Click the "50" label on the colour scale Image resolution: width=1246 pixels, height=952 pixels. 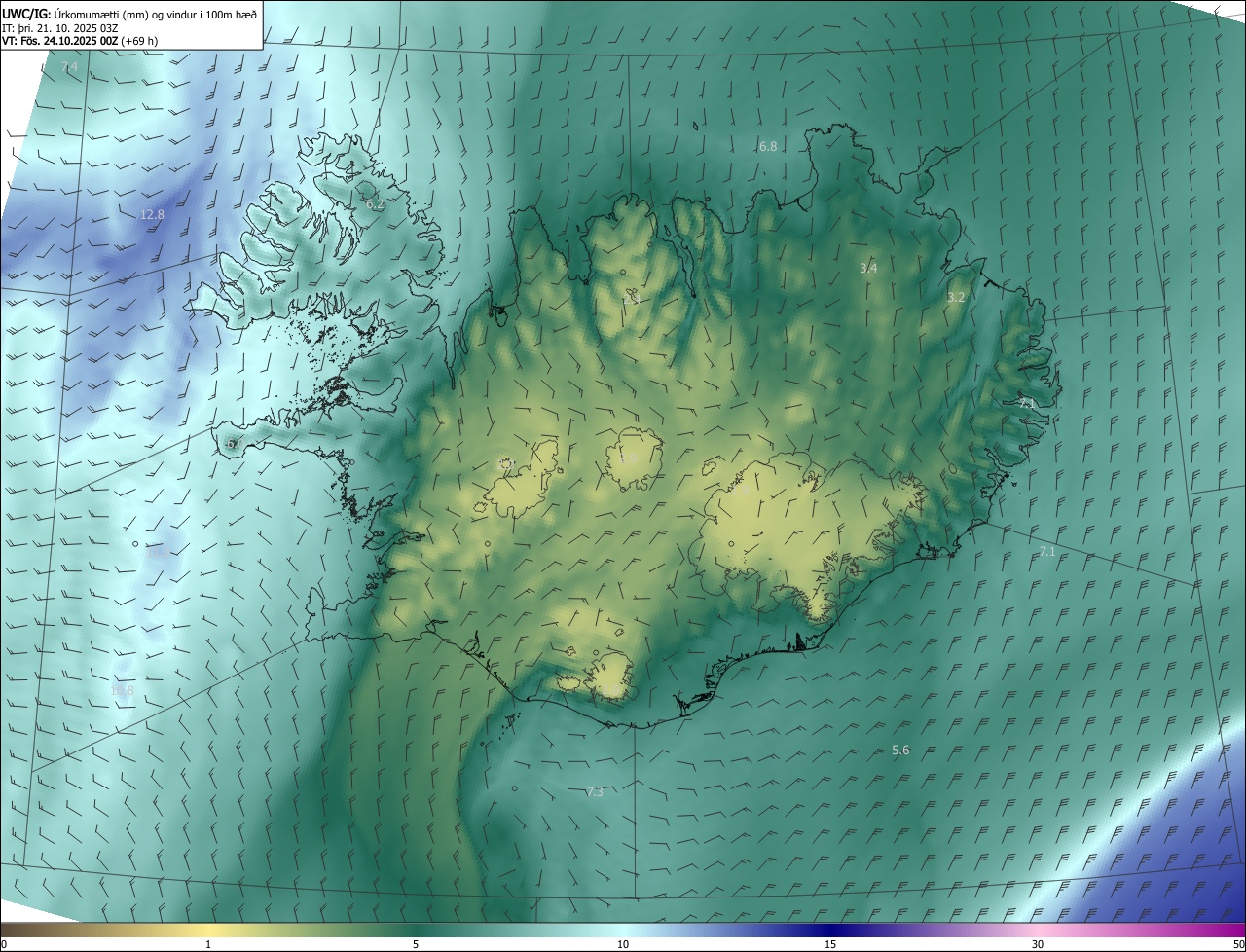pos(1237,944)
